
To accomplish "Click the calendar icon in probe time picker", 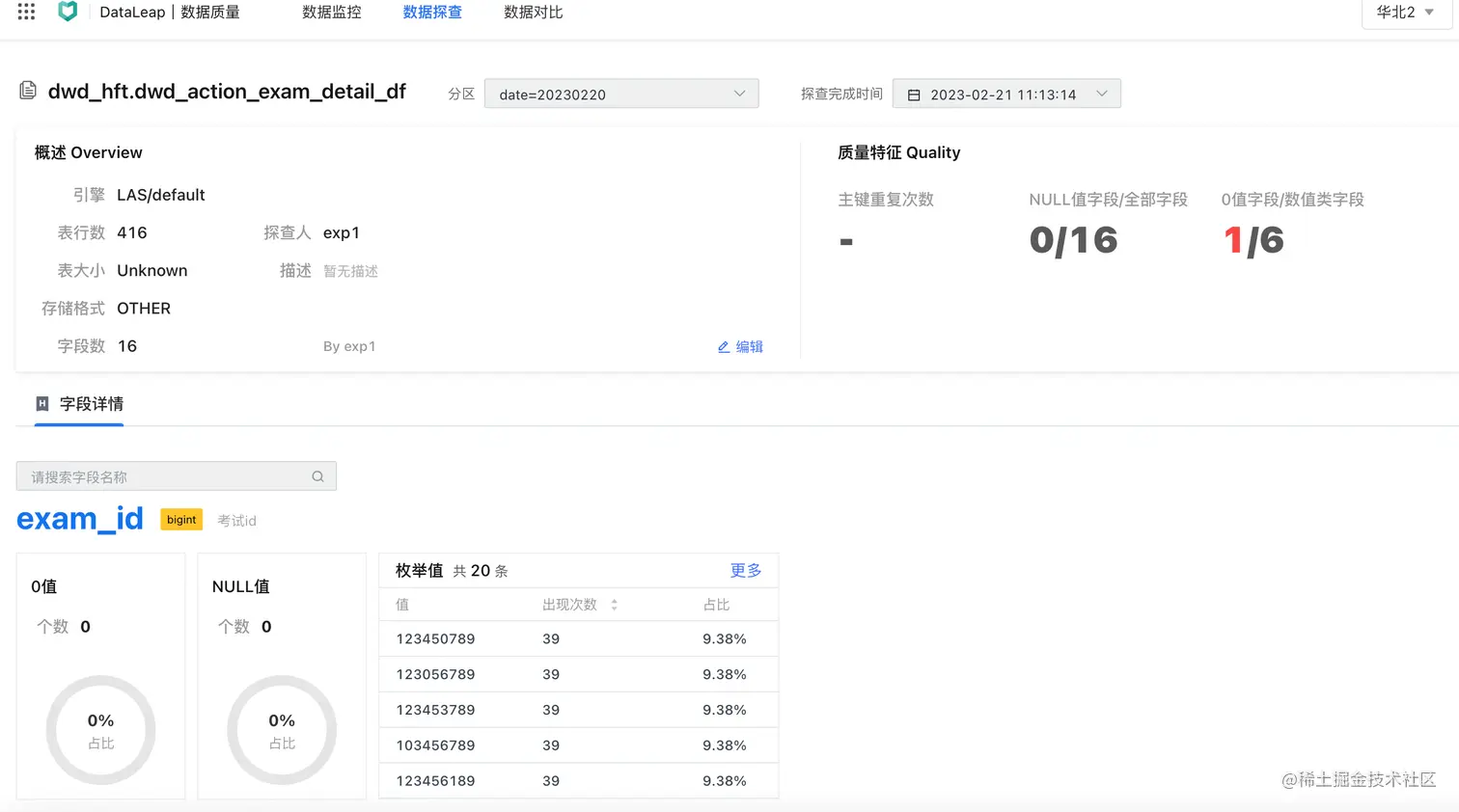I will tap(914, 95).
